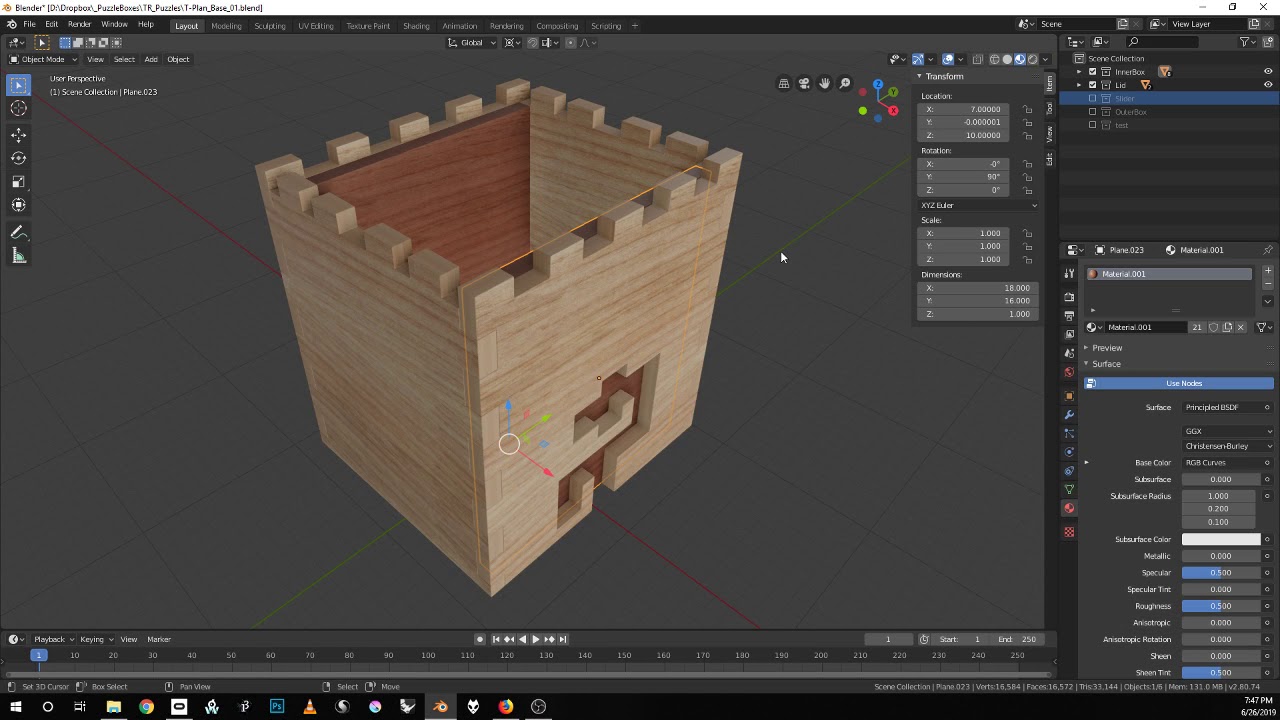The width and height of the screenshot is (1280, 720).
Task: Open the Modifiers wrench properties tab
Action: click(1069, 414)
